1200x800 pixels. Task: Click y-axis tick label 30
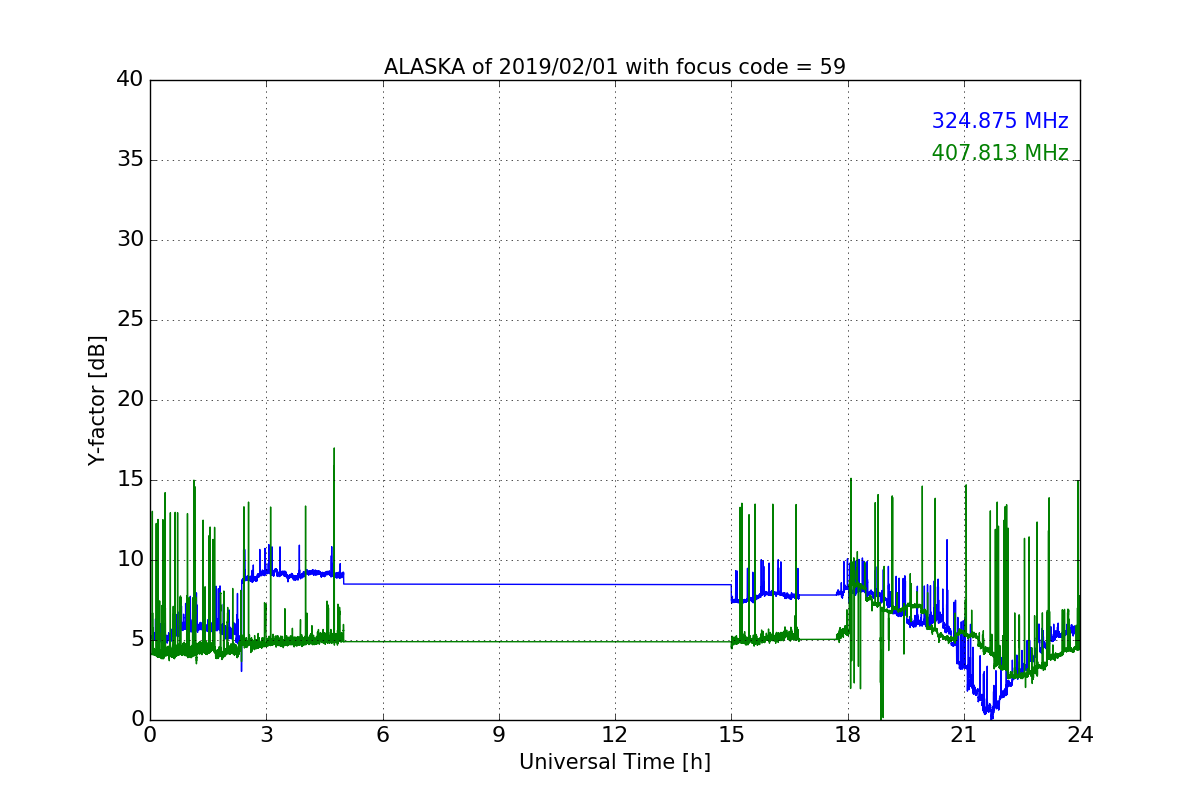[x=130, y=240]
